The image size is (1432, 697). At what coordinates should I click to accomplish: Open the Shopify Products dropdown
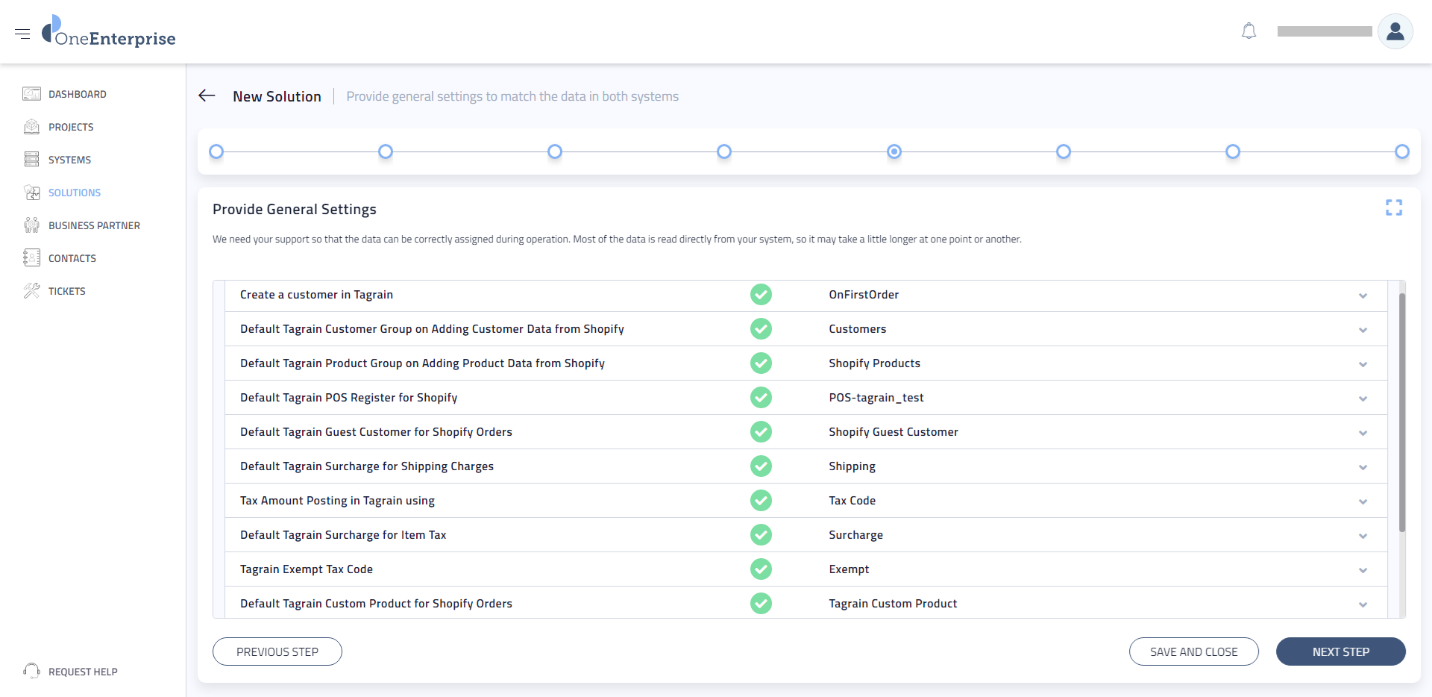tap(1362, 363)
